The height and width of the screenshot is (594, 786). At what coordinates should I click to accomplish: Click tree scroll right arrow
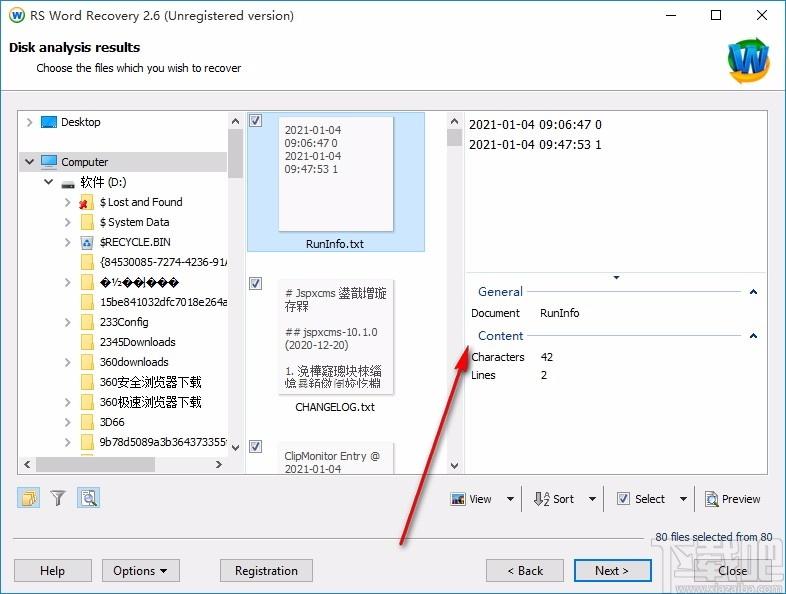click(x=219, y=464)
